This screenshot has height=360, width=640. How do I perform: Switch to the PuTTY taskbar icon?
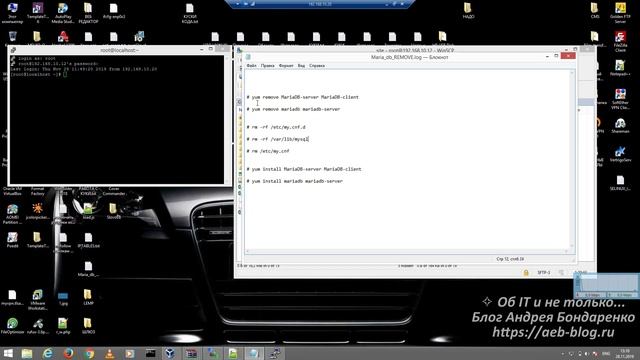coord(275,353)
